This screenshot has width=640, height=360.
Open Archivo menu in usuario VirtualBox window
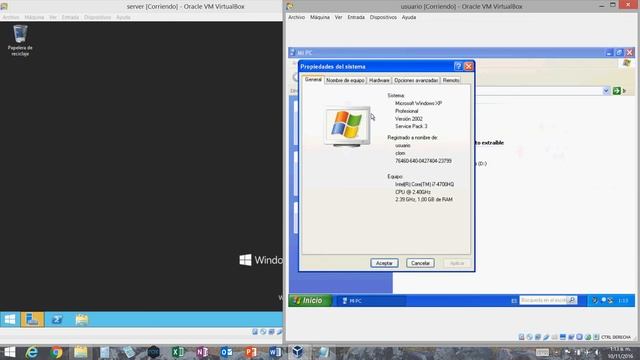click(x=296, y=17)
